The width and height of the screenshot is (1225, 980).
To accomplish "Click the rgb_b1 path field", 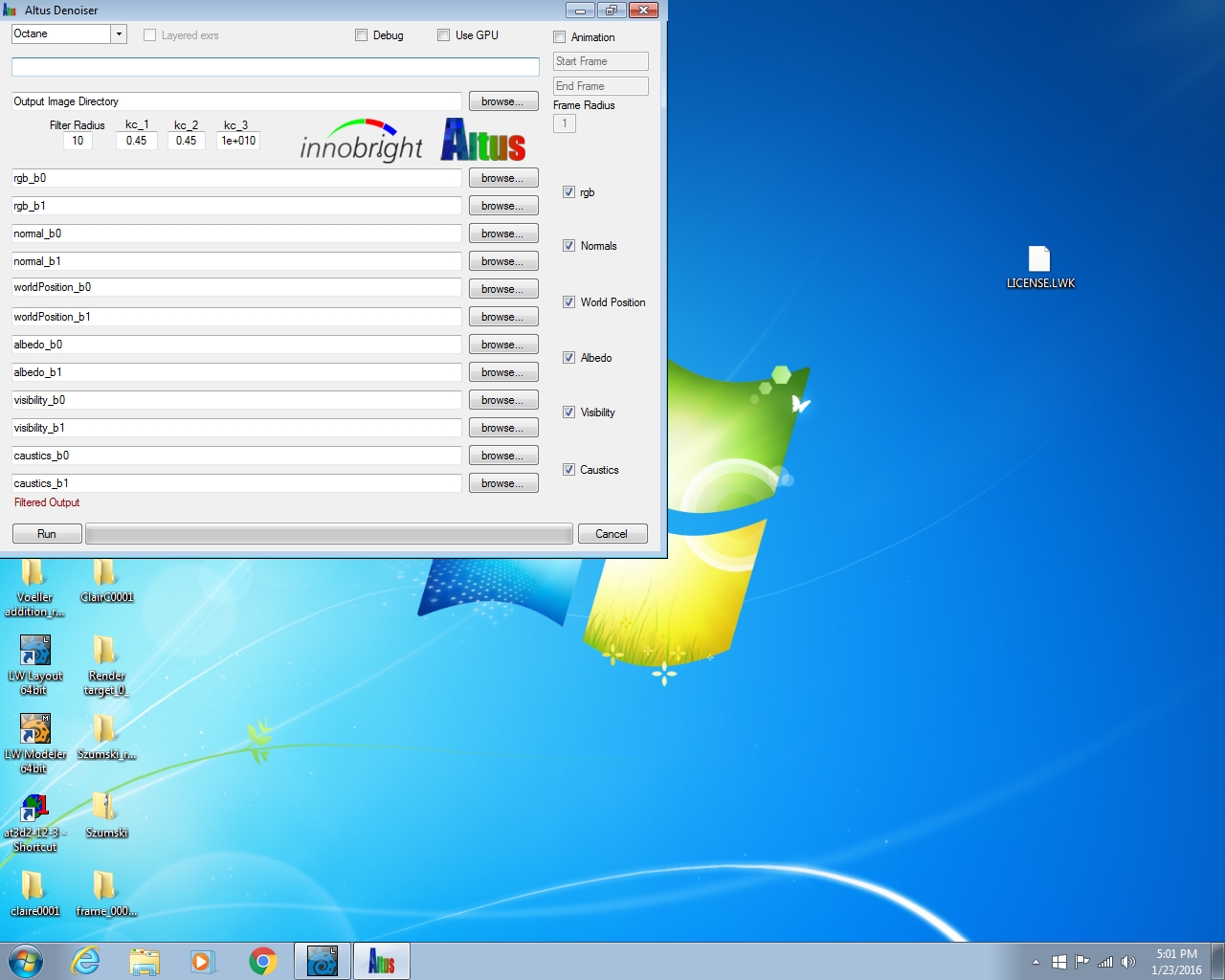I will 236,206.
